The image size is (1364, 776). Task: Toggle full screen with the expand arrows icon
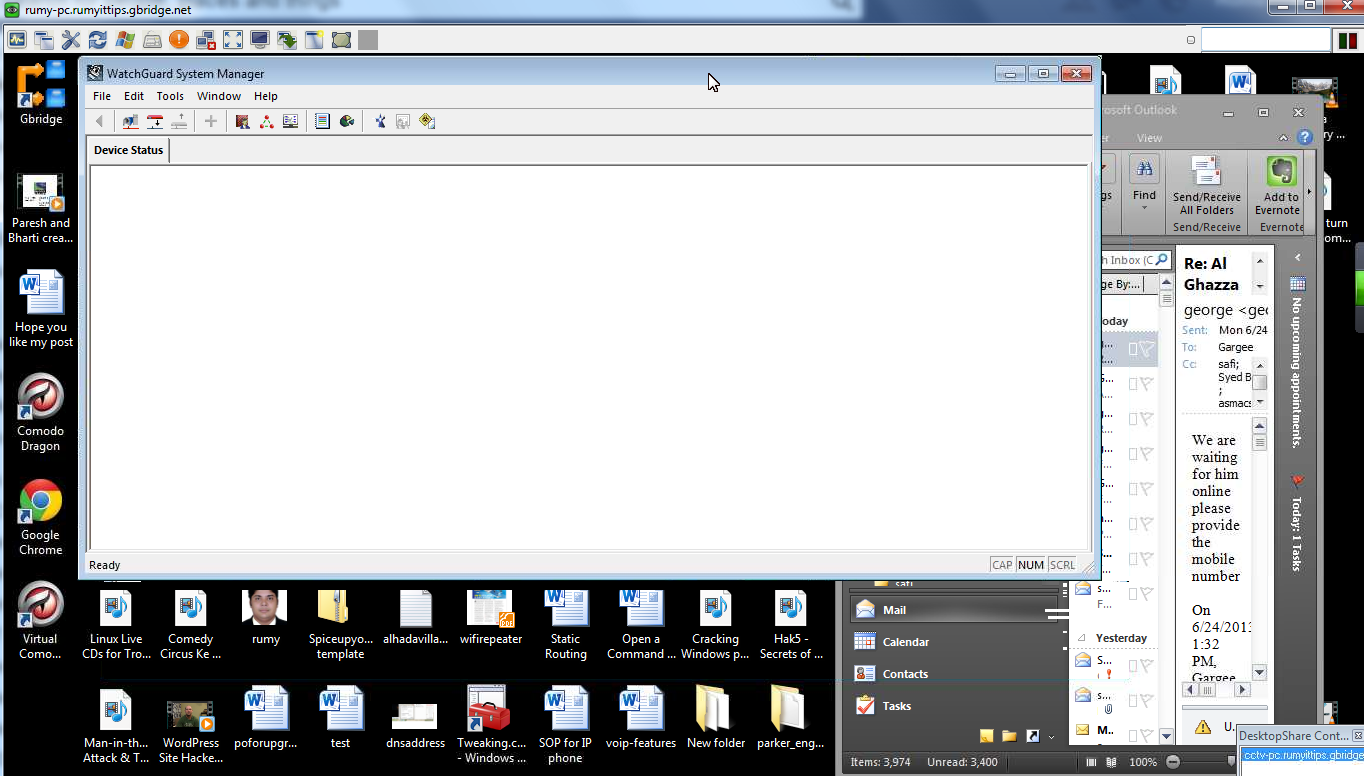[x=233, y=40]
